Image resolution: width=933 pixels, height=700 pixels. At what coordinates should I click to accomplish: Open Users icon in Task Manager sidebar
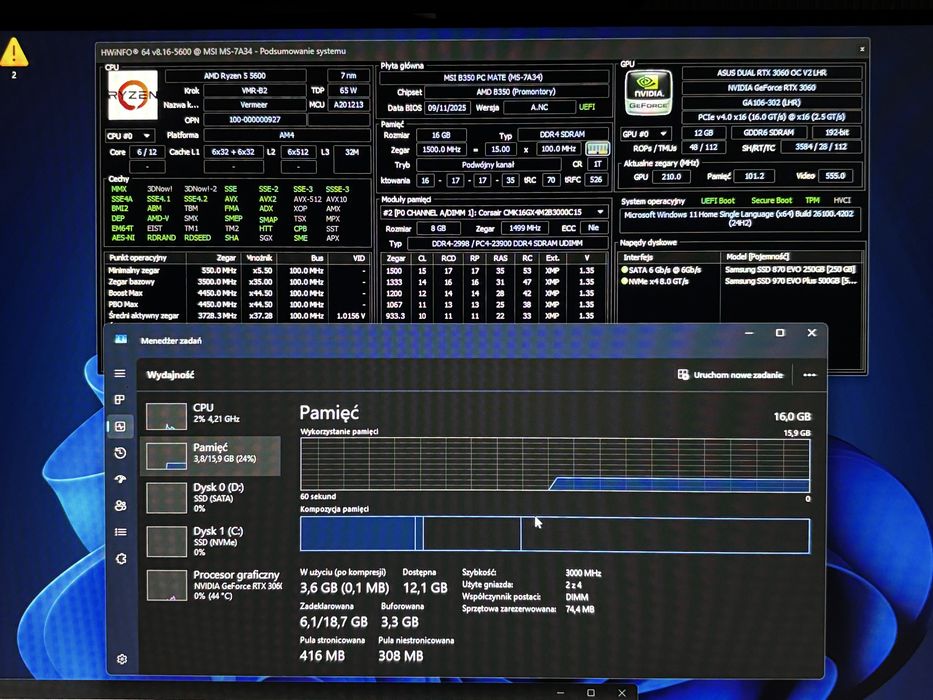click(x=120, y=505)
